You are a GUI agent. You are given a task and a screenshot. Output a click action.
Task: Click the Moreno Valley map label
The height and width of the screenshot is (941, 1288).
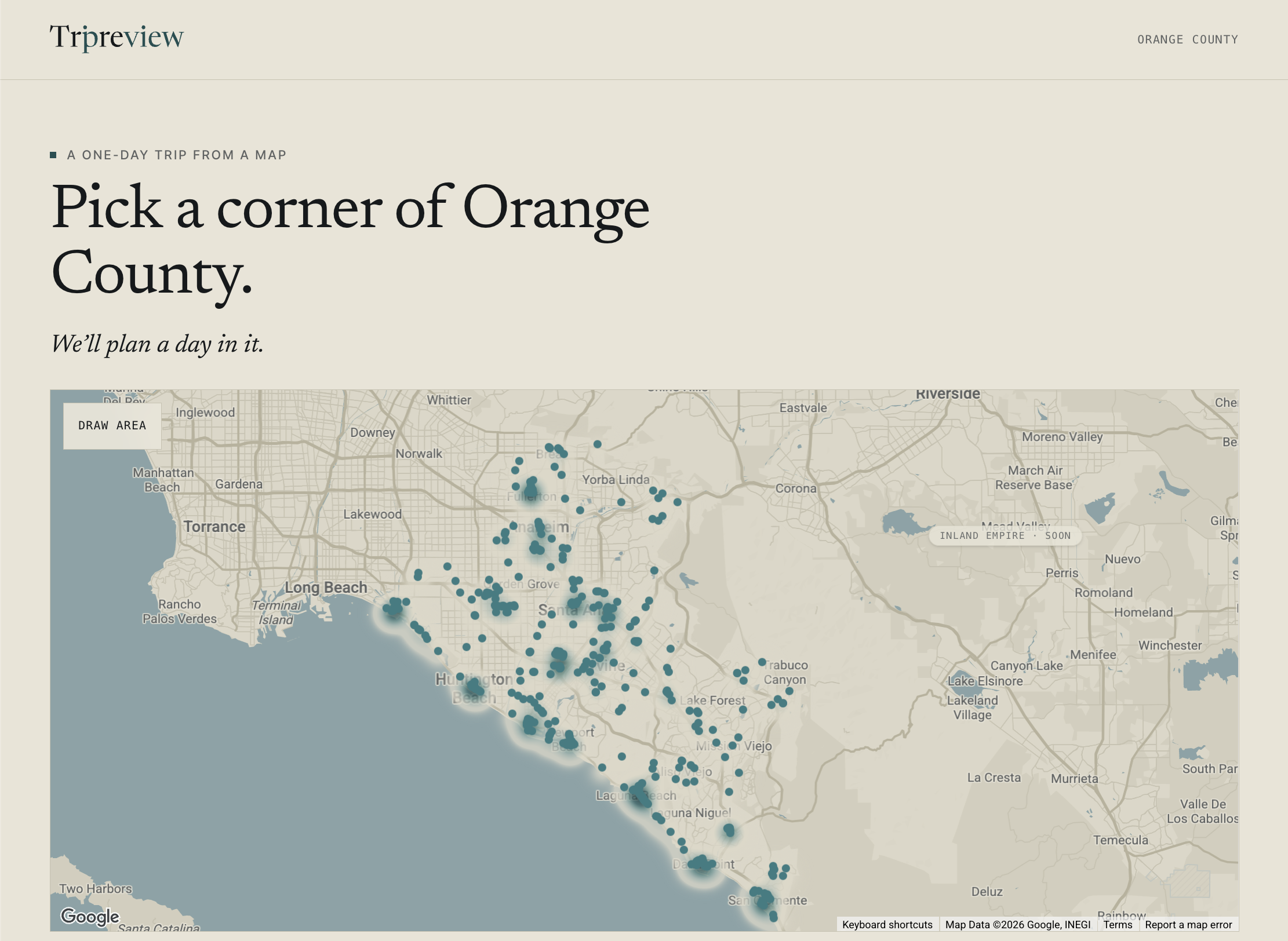tap(1062, 437)
